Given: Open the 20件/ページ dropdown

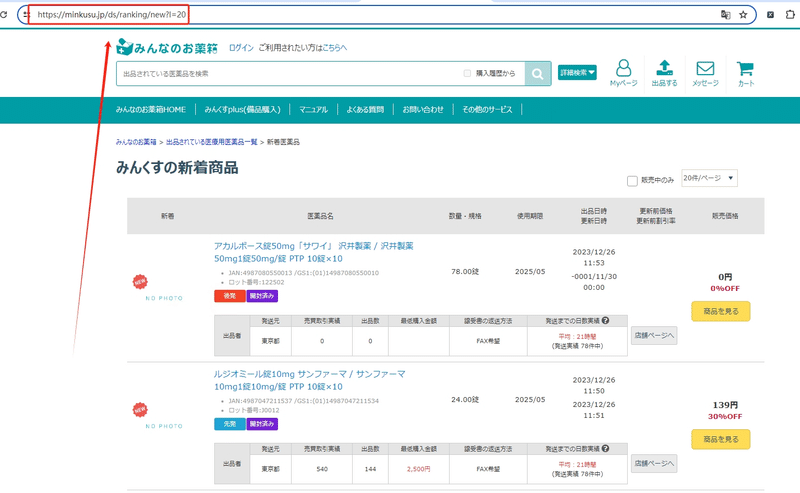Looking at the screenshot, I should pyautogui.click(x=709, y=178).
